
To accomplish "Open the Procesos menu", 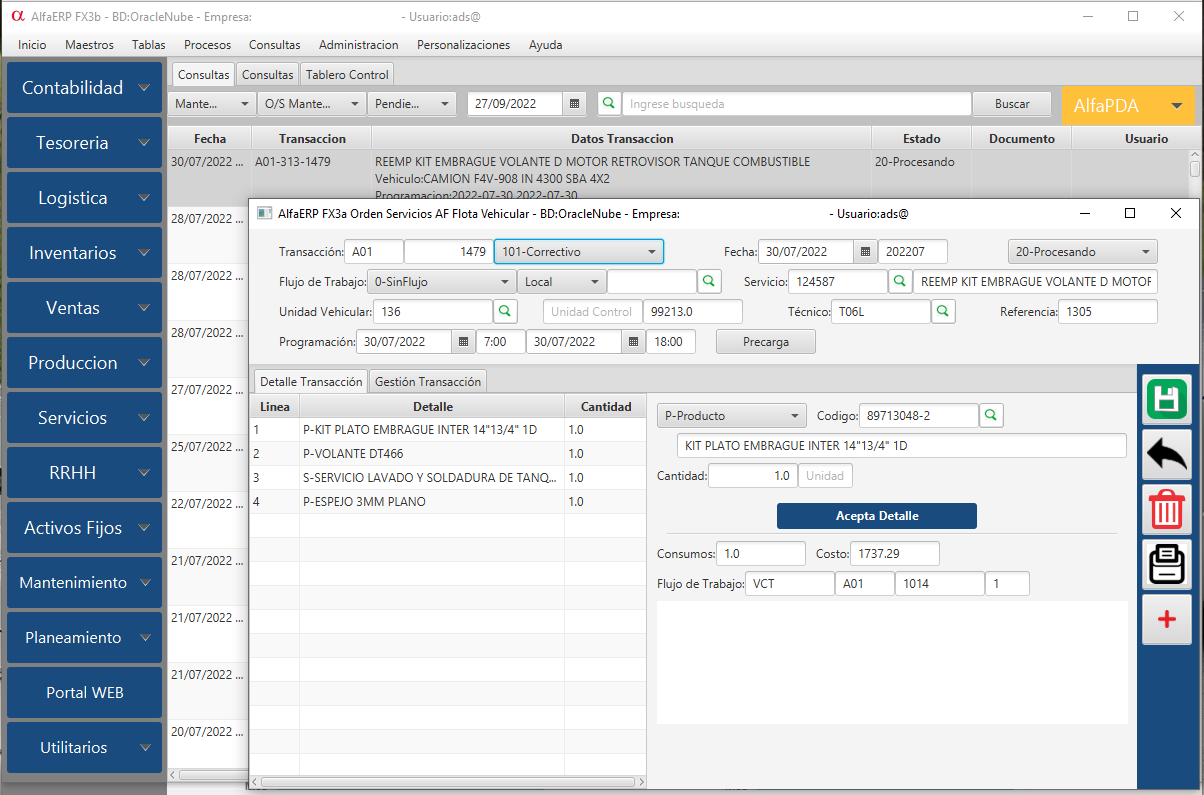I will click(x=207, y=45).
